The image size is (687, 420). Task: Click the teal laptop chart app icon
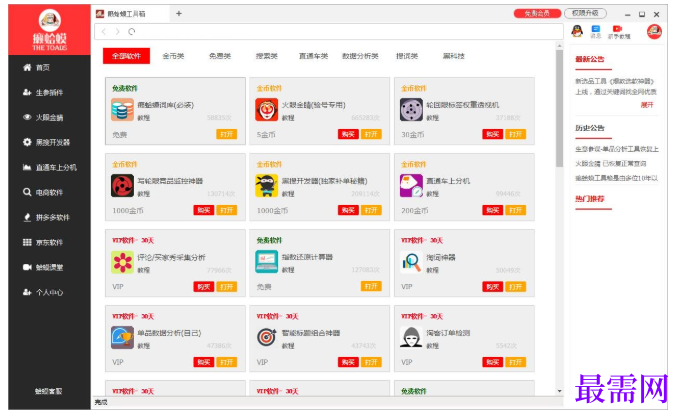click(x=266, y=262)
